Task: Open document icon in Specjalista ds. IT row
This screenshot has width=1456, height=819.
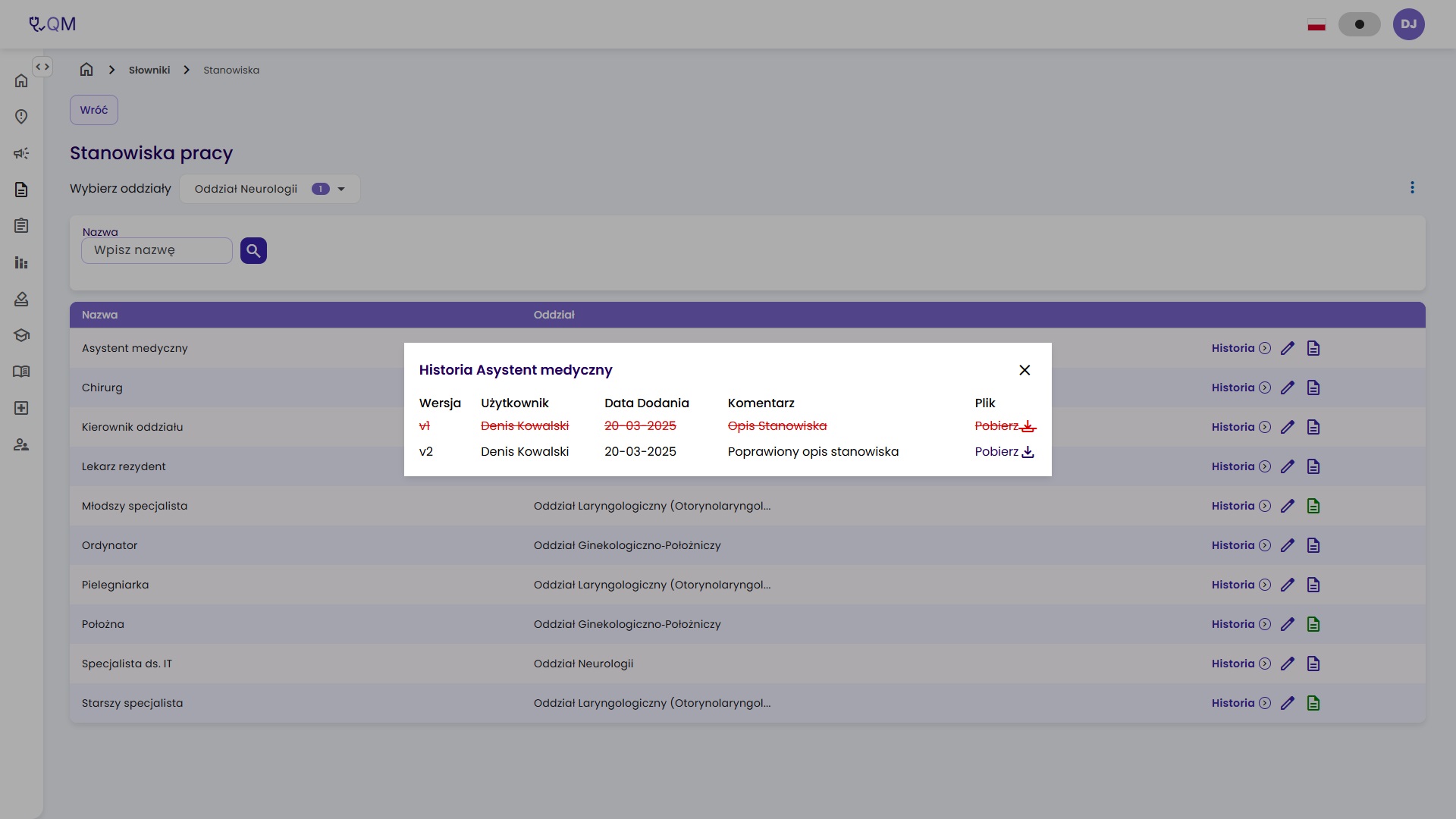Action: point(1313,664)
